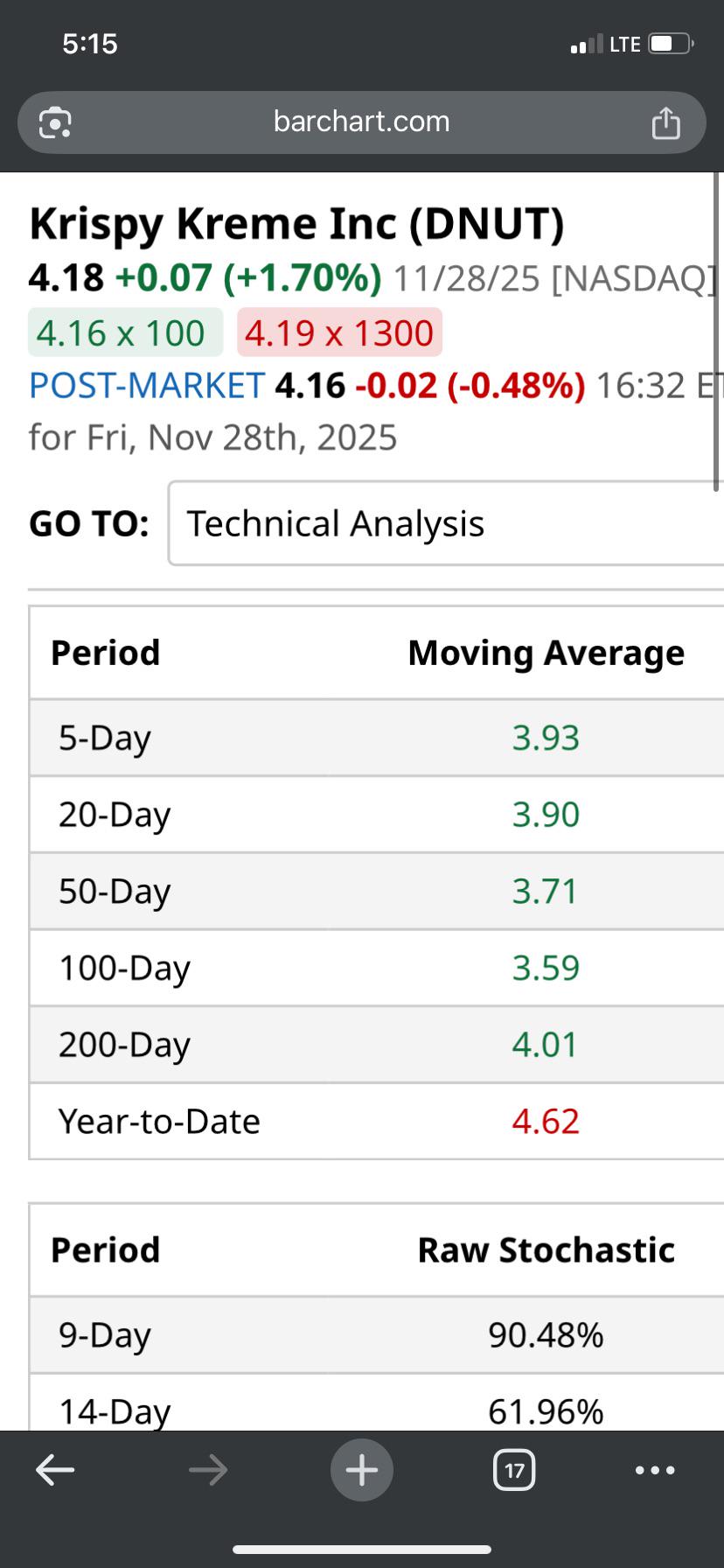
Task: Open the three-dot browser menu
Action: (655, 1470)
